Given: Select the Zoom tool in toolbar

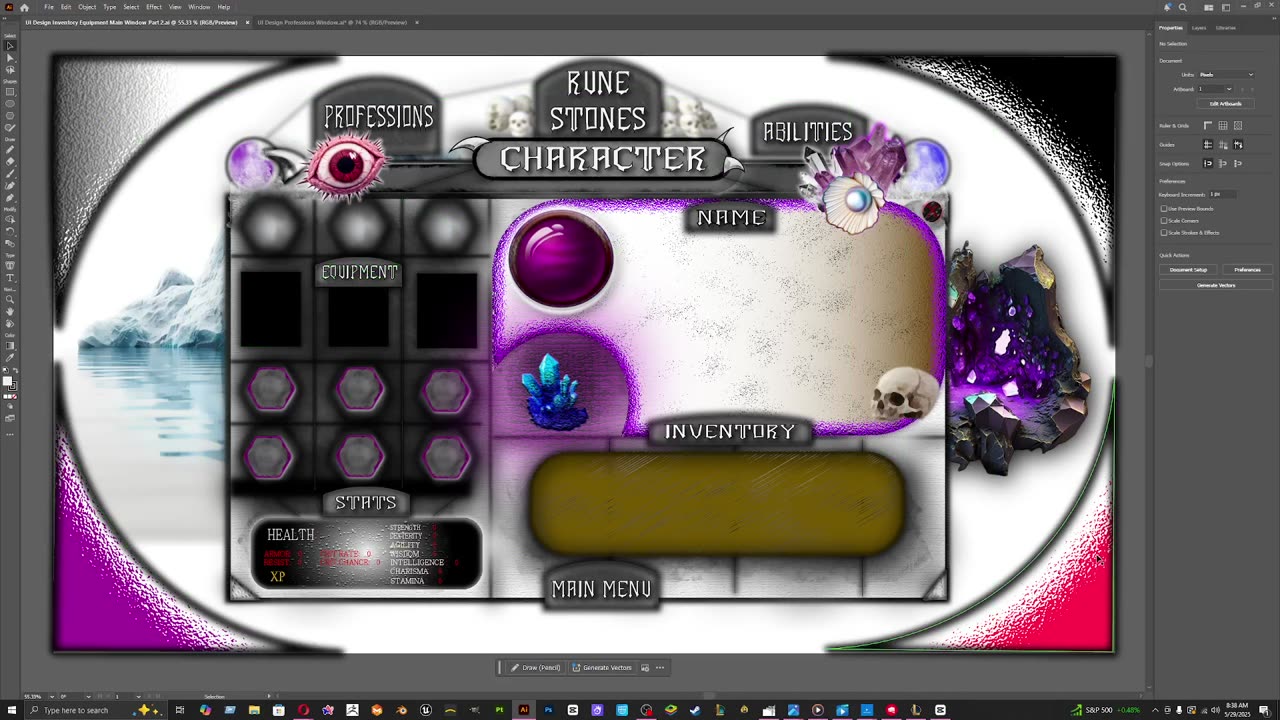Looking at the screenshot, I should [x=10, y=299].
